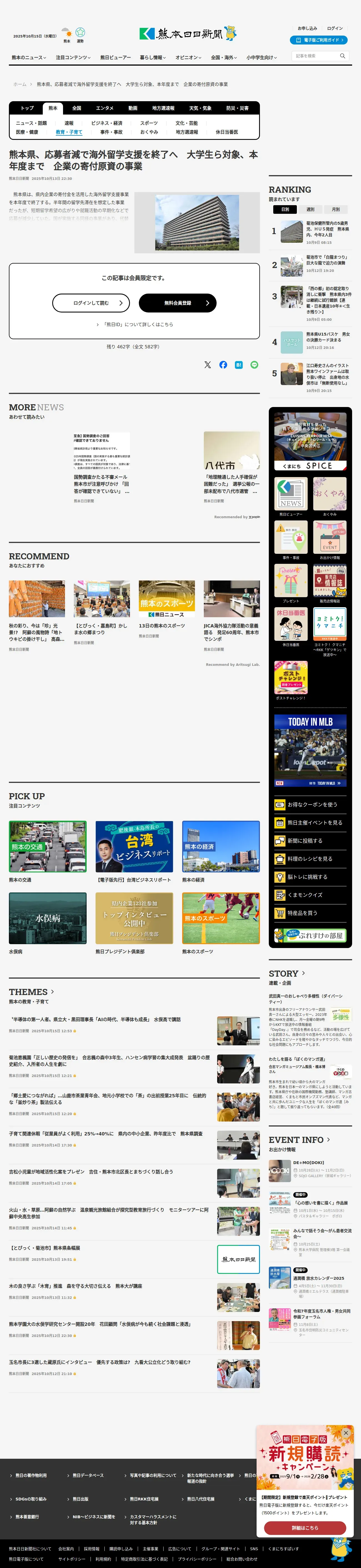Expand 熊本のニュース dropdown menu
Viewport: 361px width, 1568px height.
29,58
